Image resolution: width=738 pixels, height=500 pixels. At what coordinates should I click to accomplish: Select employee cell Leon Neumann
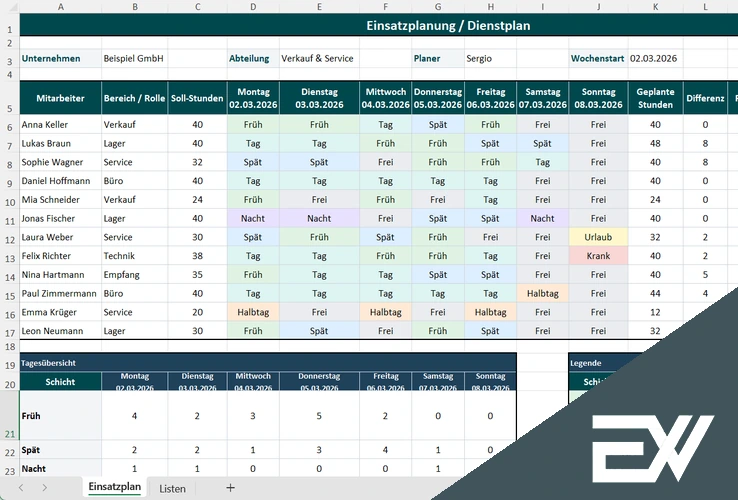tap(60, 331)
